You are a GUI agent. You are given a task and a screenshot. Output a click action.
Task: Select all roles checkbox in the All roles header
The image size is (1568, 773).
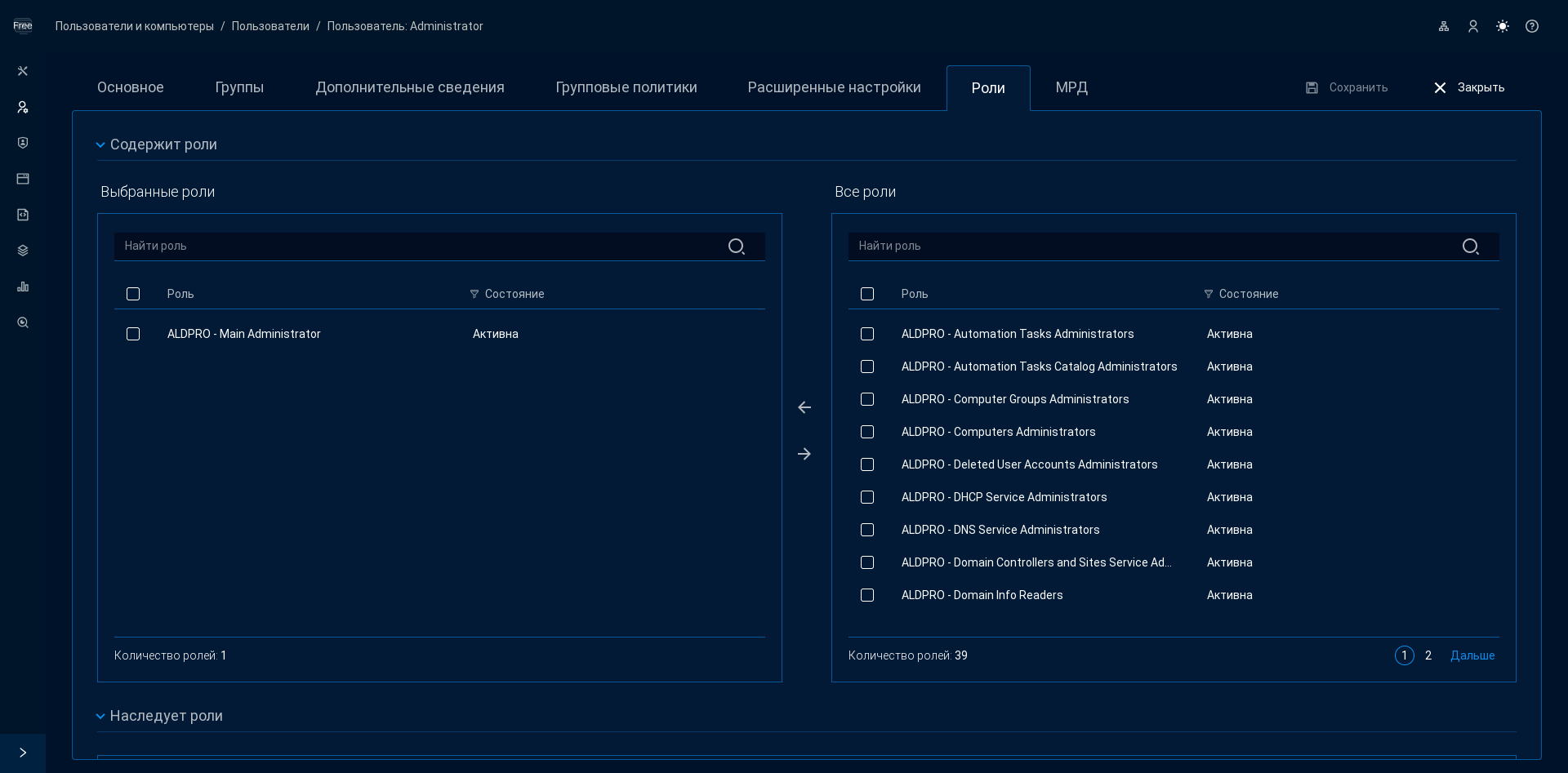[x=867, y=294]
